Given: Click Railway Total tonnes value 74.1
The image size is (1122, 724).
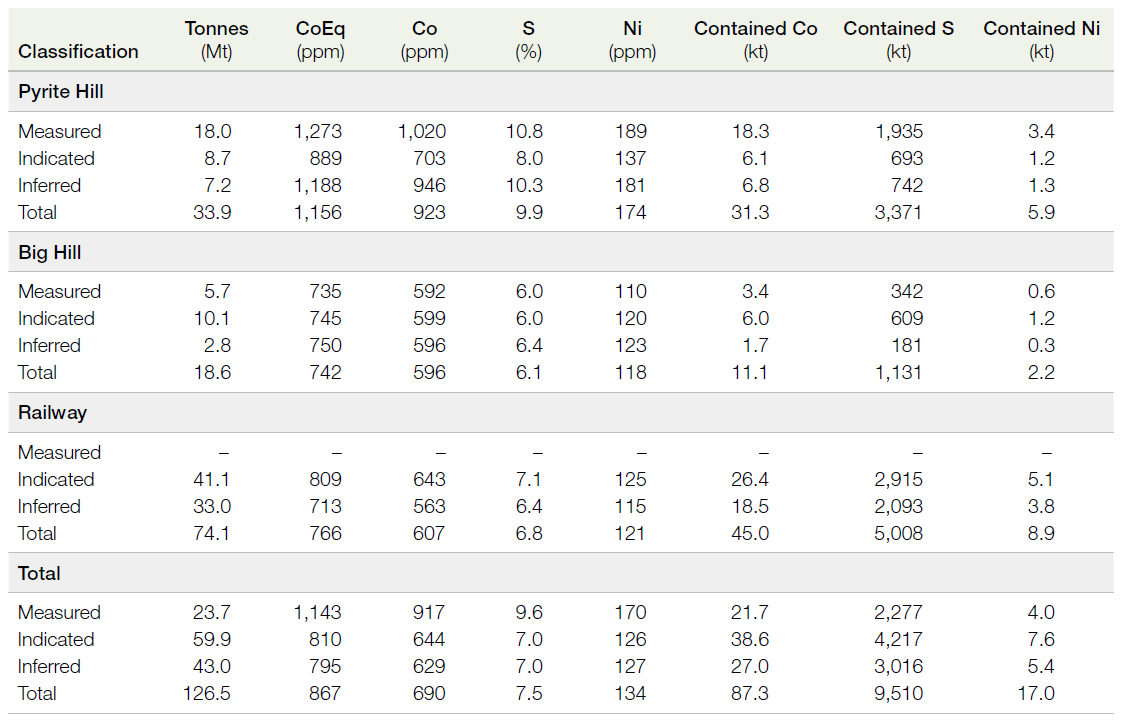Looking at the screenshot, I should (x=212, y=534).
